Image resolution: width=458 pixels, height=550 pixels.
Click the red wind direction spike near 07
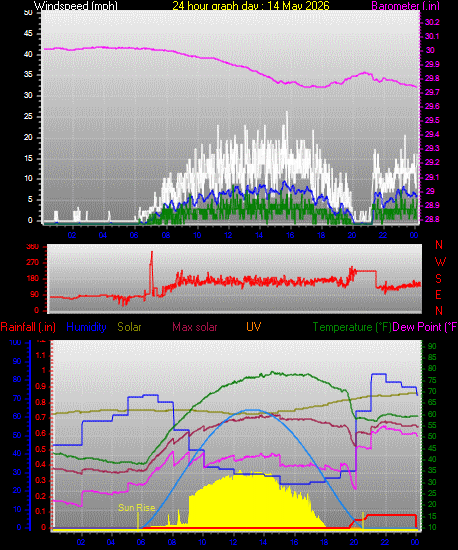point(151,270)
